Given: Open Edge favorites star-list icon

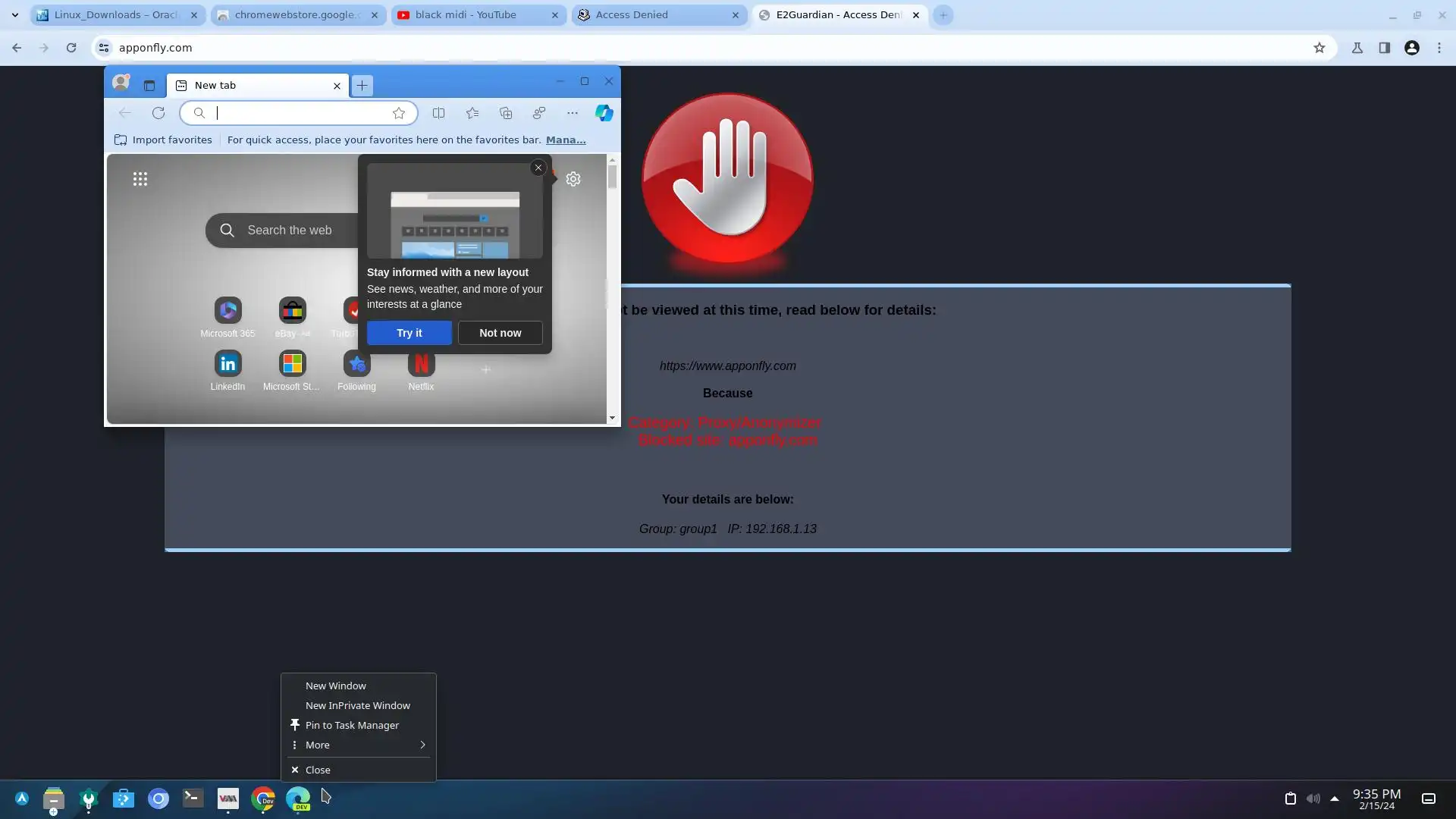Looking at the screenshot, I should click(x=472, y=113).
